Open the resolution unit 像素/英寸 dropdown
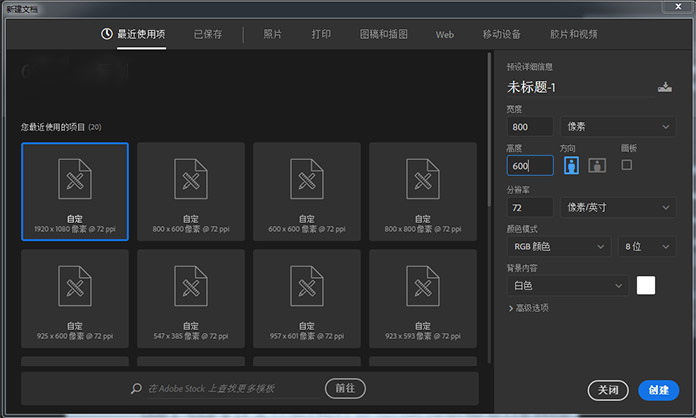The height and width of the screenshot is (418, 696). [x=618, y=207]
